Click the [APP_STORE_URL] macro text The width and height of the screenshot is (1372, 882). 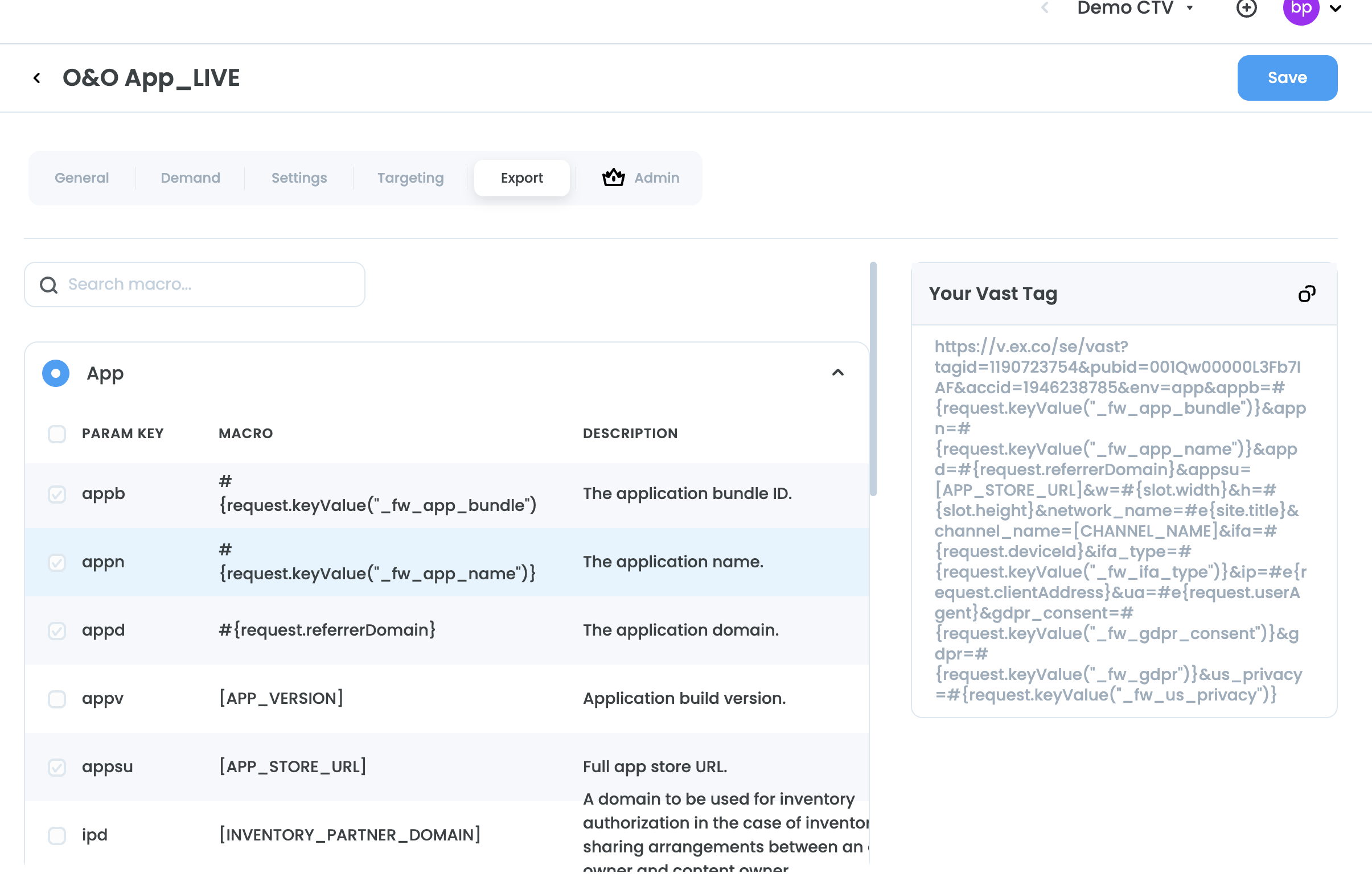click(293, 767)
